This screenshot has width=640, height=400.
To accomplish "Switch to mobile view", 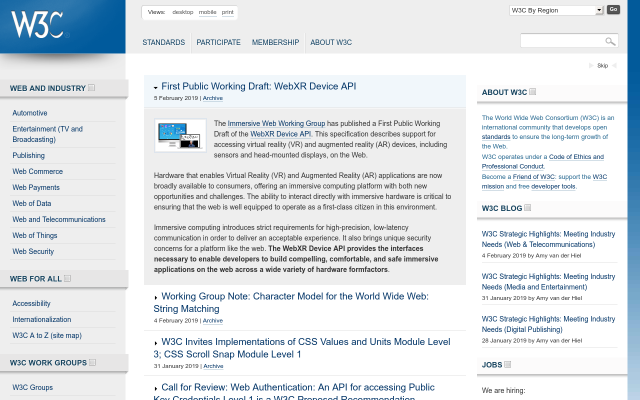I will point(207,12).
